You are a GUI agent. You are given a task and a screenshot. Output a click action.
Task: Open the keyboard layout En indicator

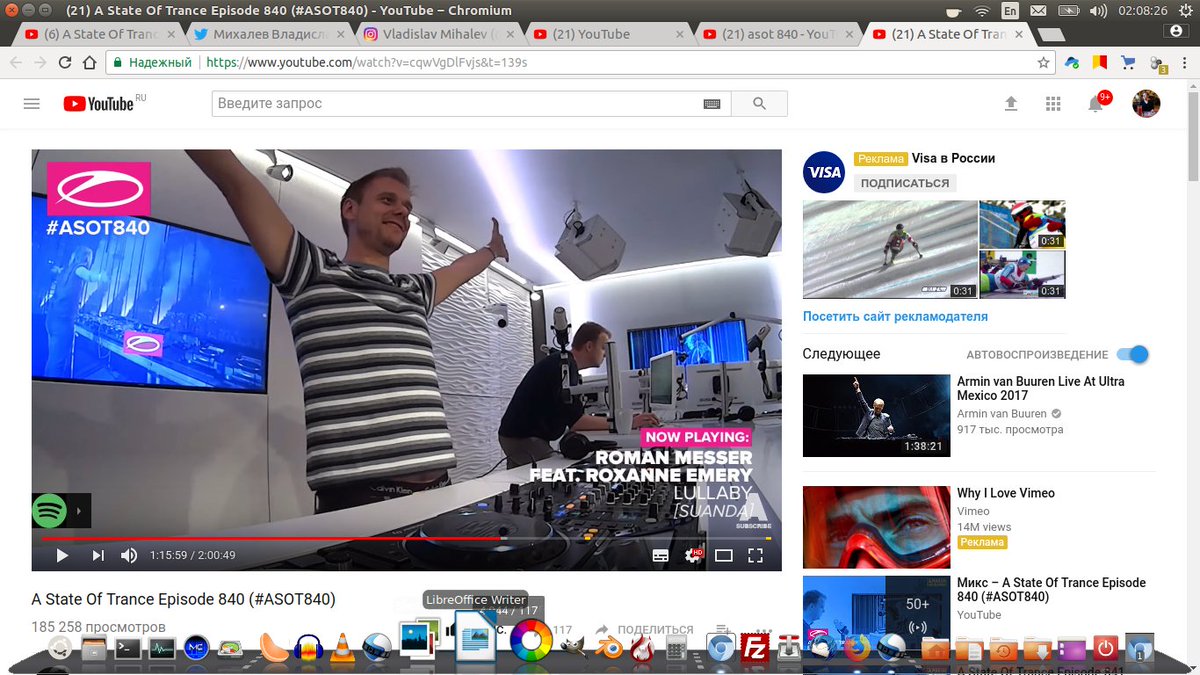coord(1010,11)
